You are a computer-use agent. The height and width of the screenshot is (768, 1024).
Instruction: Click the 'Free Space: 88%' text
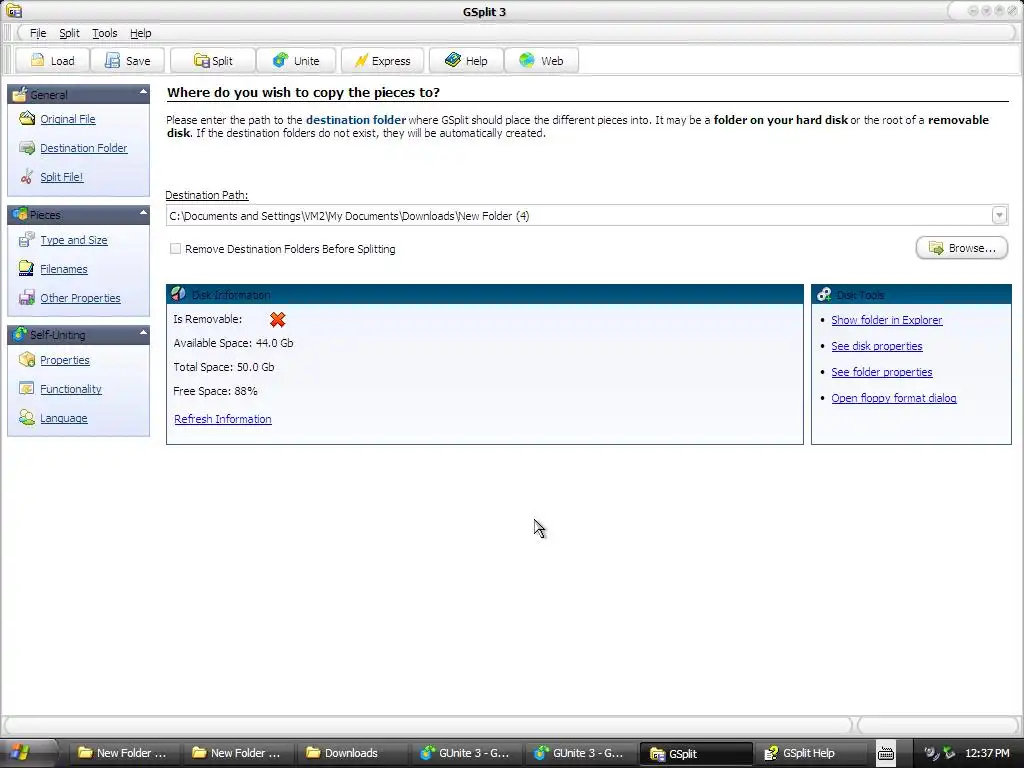click(215, 391)
